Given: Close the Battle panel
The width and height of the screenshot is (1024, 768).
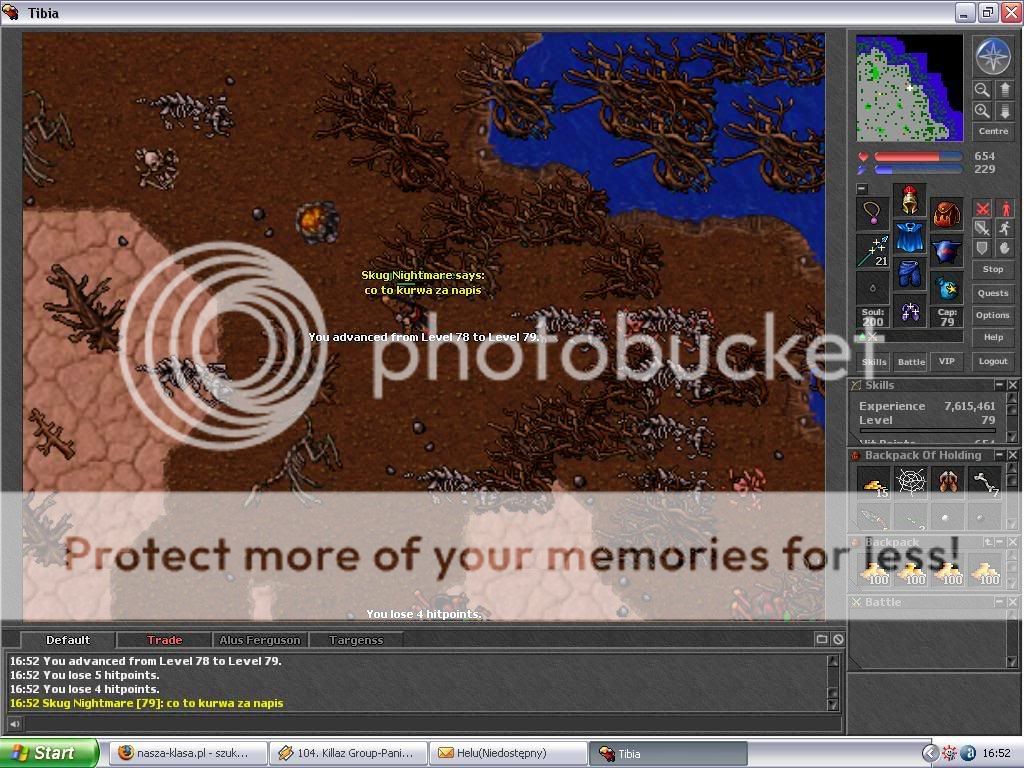Looking at the screenshot, I should tap(1012, 601).
